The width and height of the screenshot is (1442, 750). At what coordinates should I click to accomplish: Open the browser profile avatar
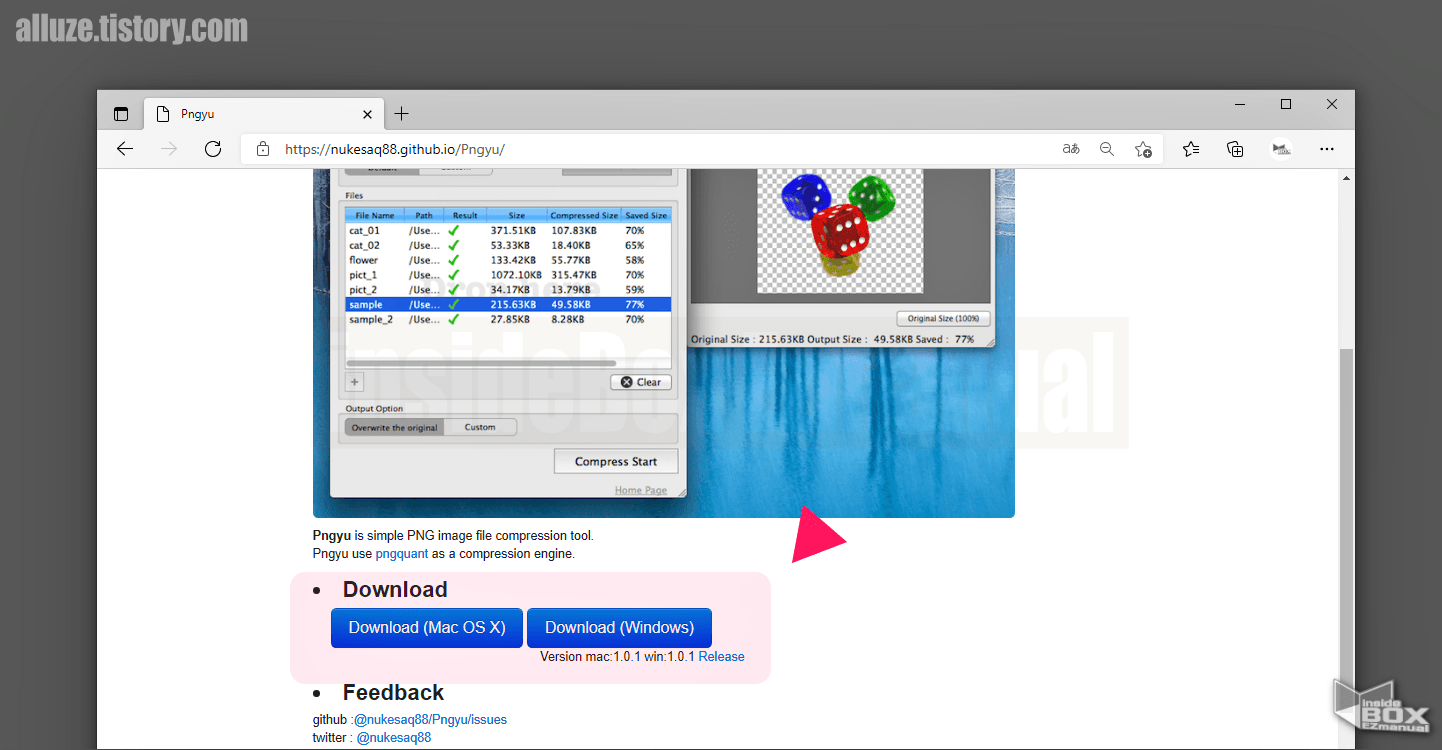click(x=1282, y=149)
